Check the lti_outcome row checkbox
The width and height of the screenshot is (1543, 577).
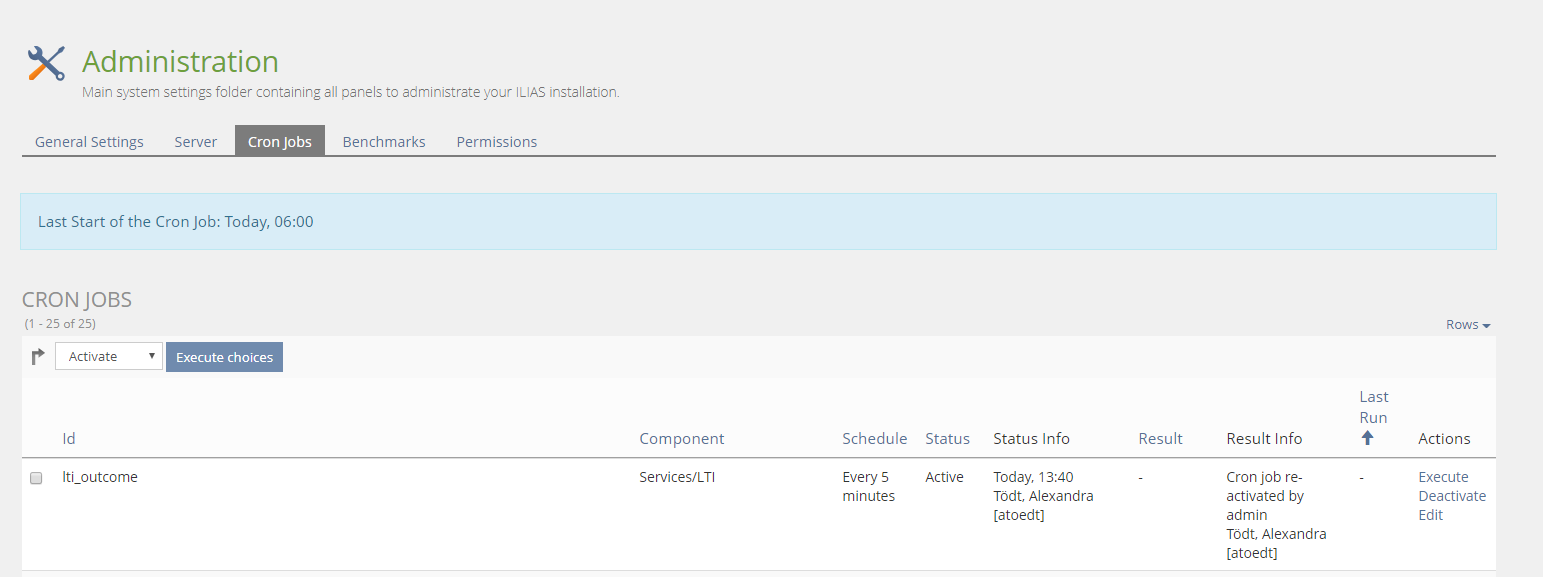coord(36,478)
